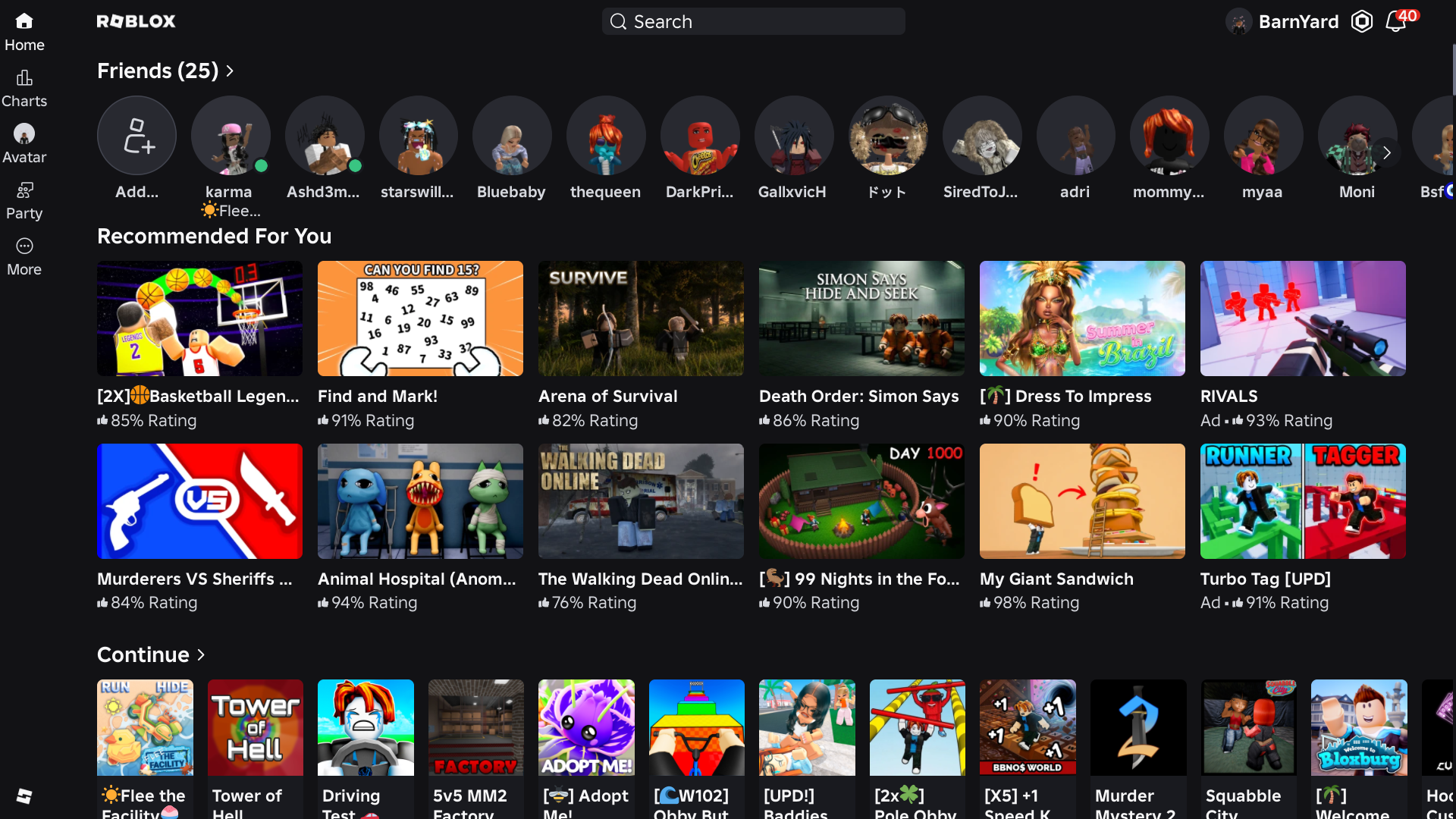
Task: Open Death Order: Simon Says thumbnail
Action: coord(861,318)
